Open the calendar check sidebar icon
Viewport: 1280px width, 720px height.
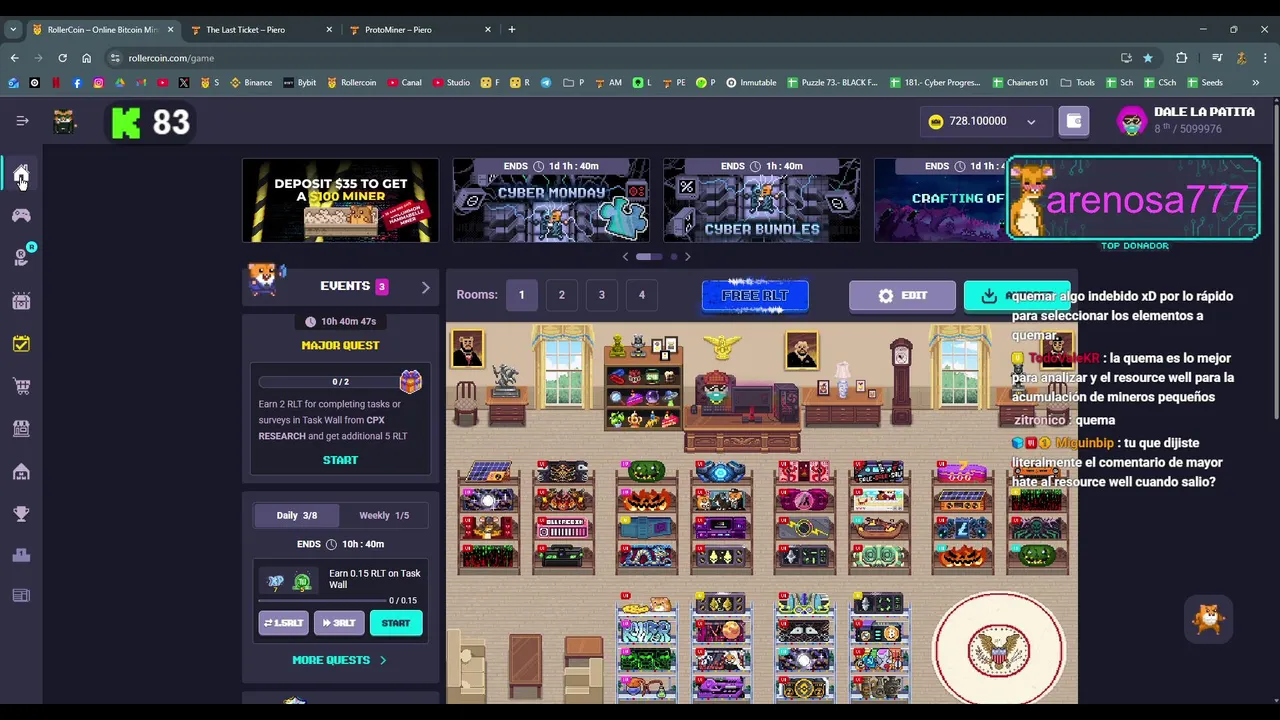click(21, 343)
